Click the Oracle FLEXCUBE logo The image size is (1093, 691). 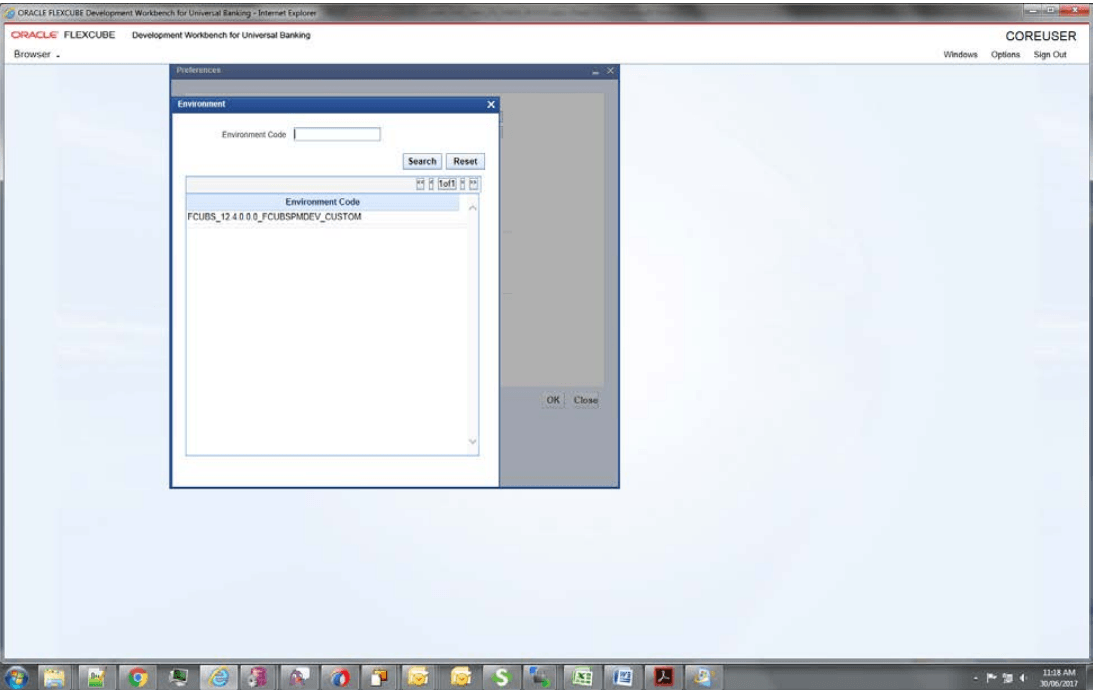[x=63, y=35]
